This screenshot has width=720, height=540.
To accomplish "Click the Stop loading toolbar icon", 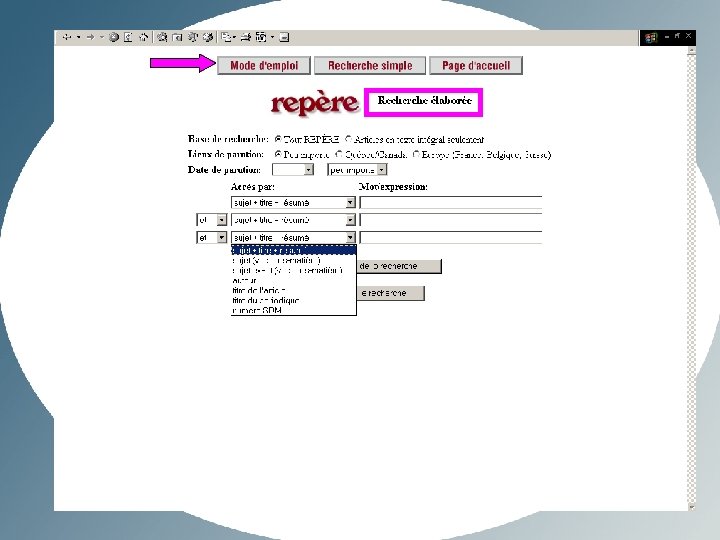I will click(114, 37).
